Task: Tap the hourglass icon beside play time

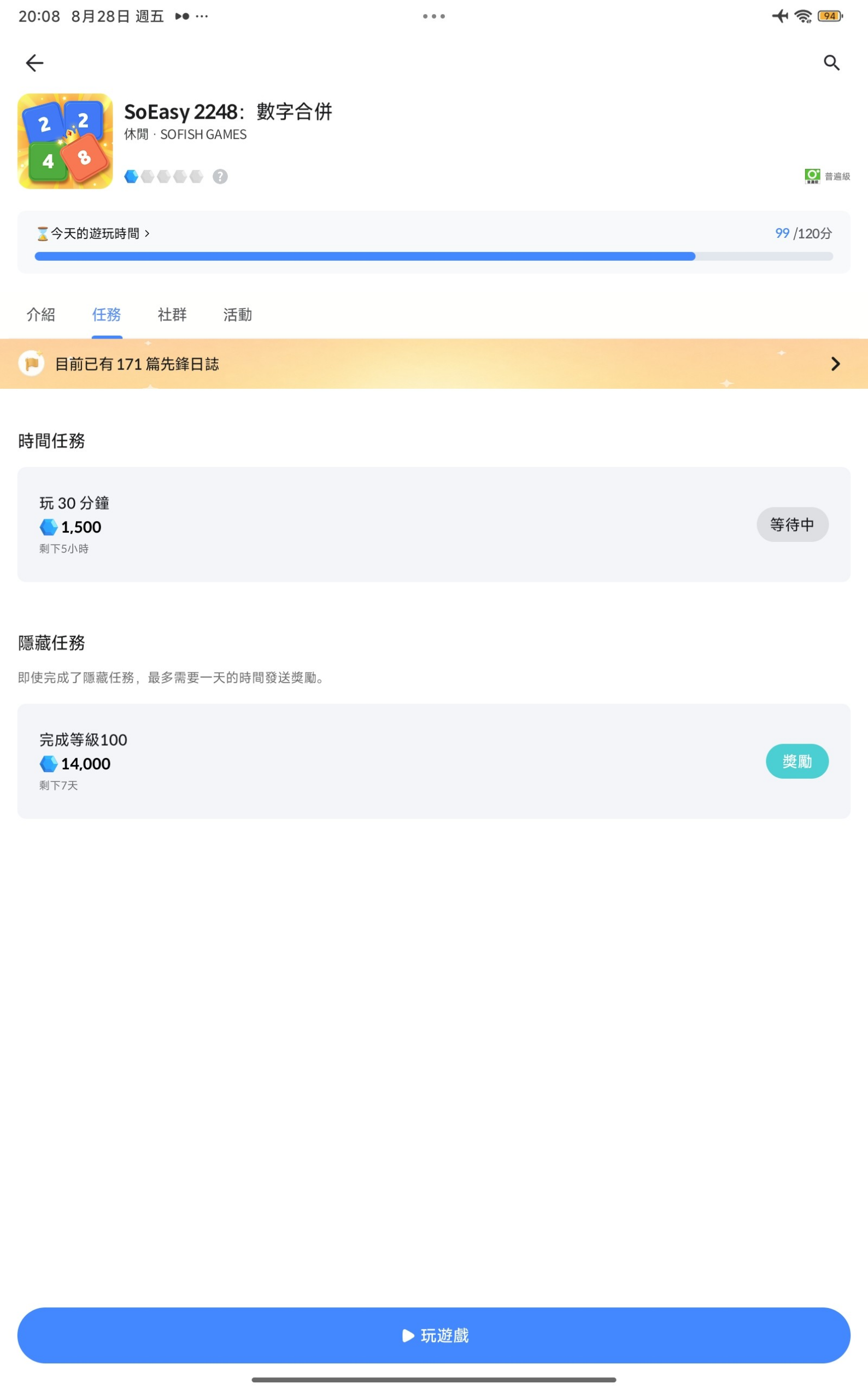Action: coord(43,233)
